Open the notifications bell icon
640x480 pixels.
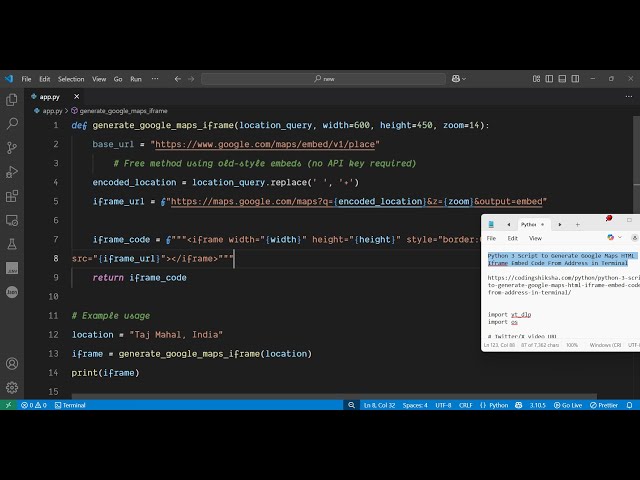point(629,405)
